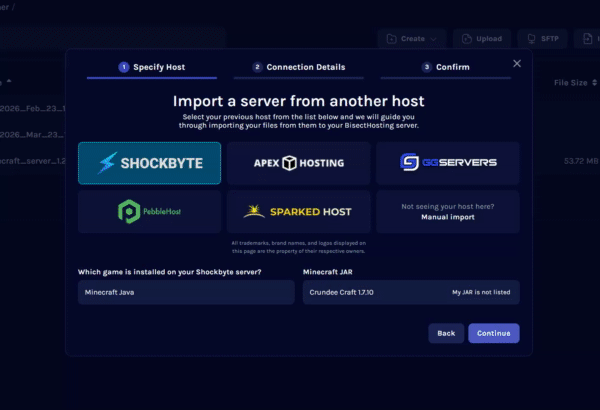Viewport: 600px width, 410px height.
Task: Continue to the next import step
Action: (x=494, y=333)
